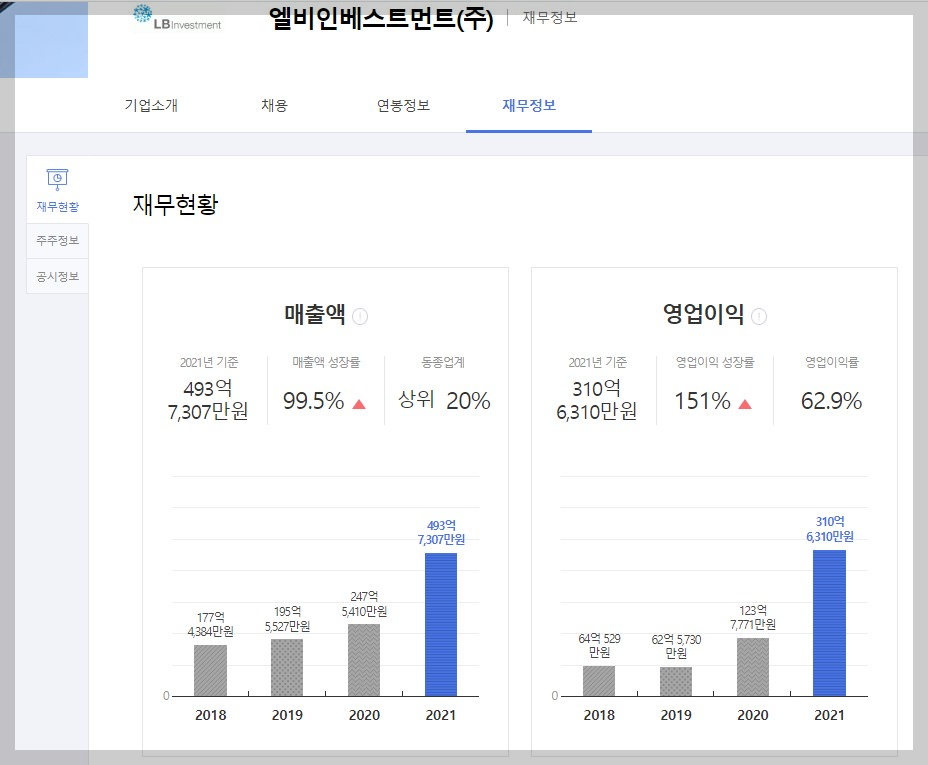Click the 123억 7,771만원 bar label
Image resolution: width=928 pixels, height=765 pixels.
point(753,617)
